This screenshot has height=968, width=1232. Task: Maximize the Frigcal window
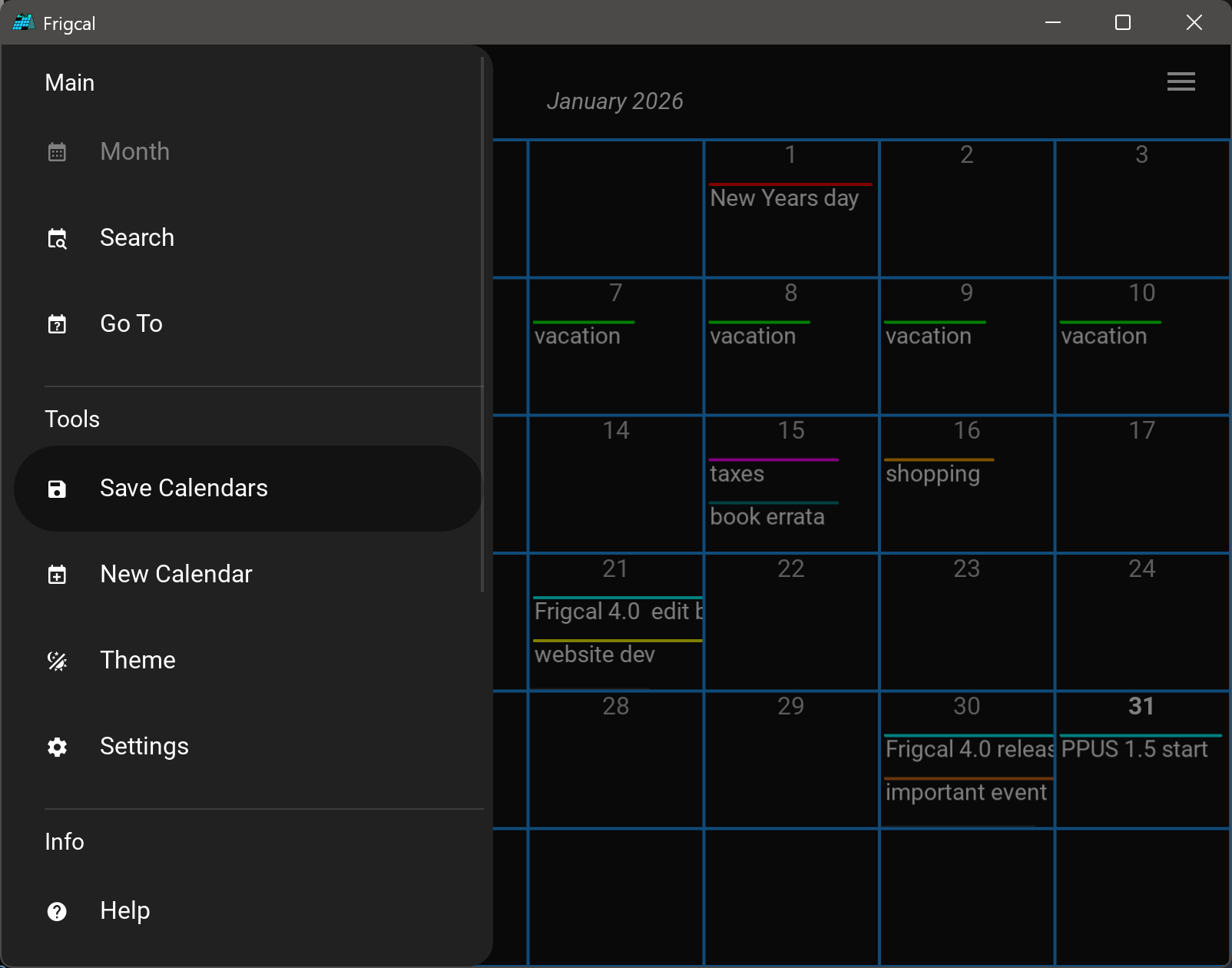1123,22
